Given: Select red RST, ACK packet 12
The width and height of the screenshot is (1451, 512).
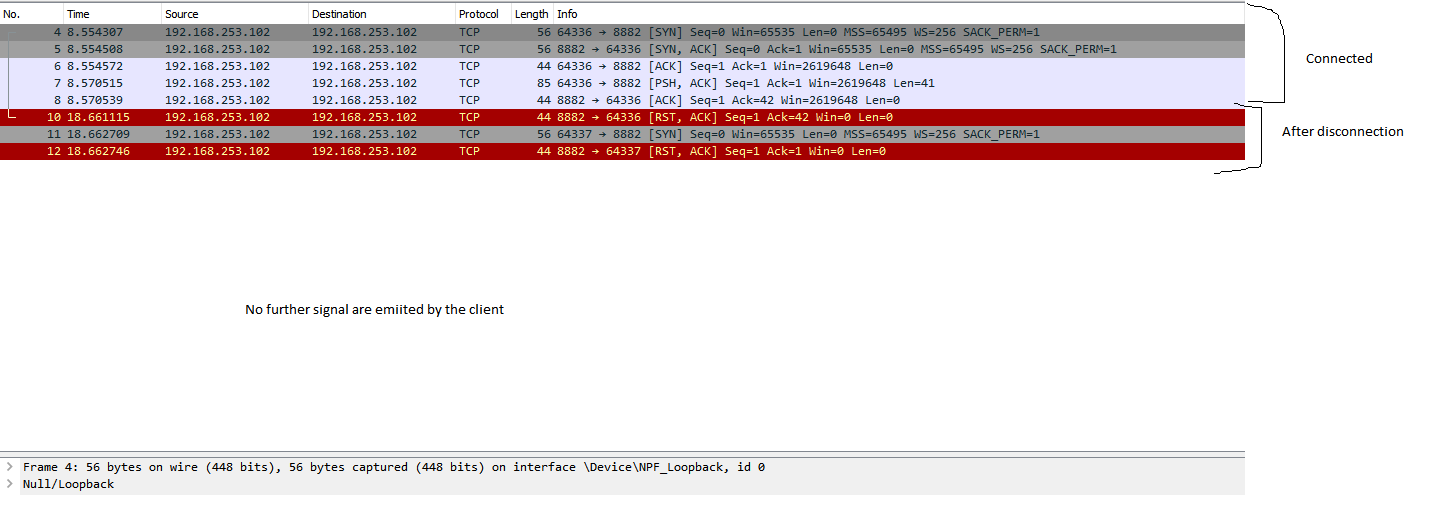Looking at the screenshot, I should coord(622,151).
